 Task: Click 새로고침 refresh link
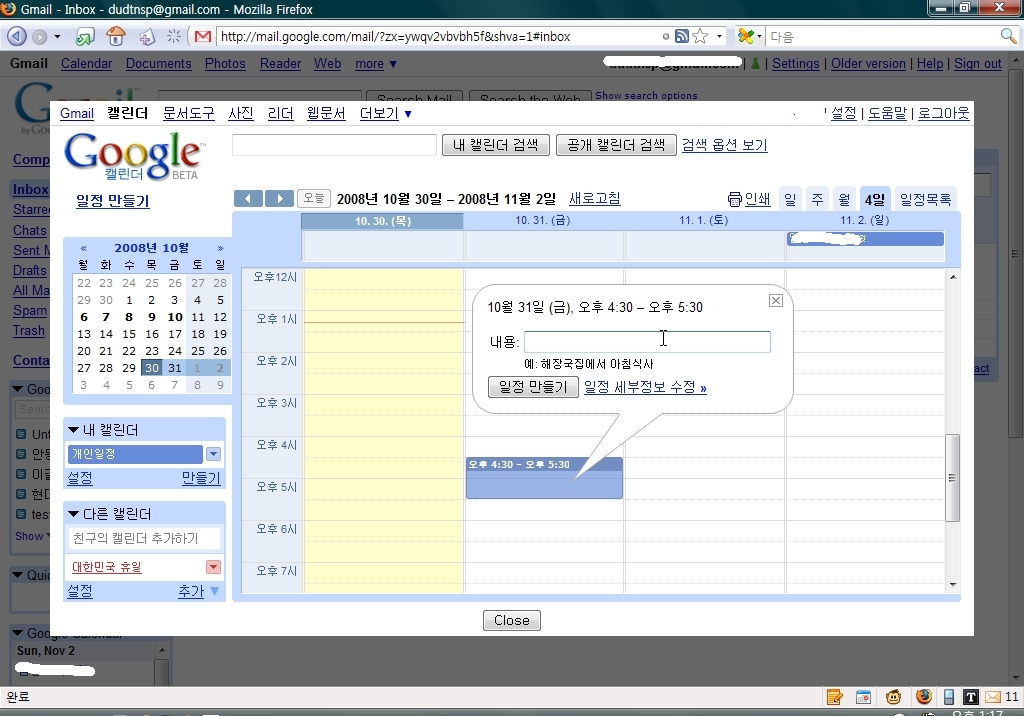coord(595,199)
